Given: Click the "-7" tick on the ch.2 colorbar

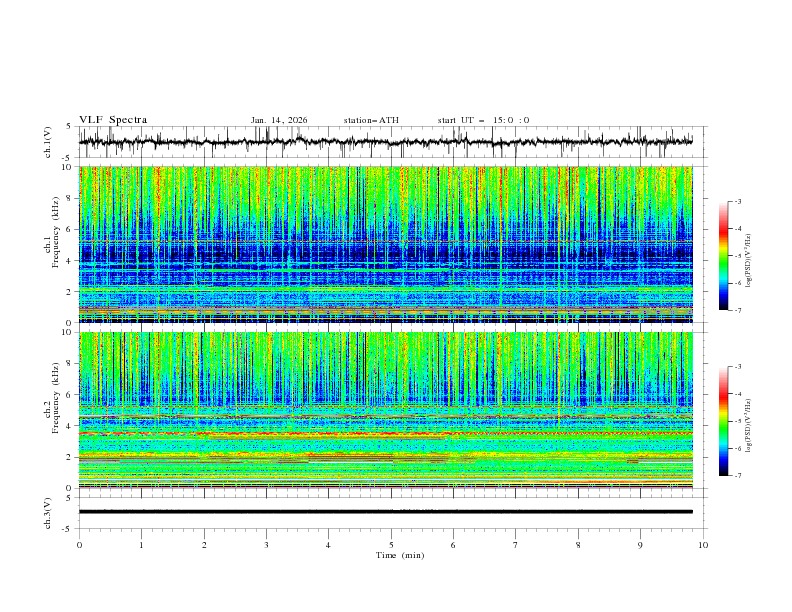Looking at the screenshot, I should (x=738, y=476).
